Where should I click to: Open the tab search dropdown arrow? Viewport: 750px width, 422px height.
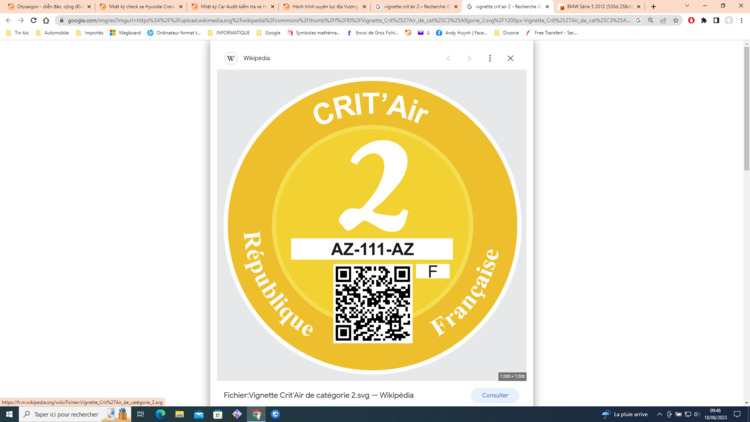pos(687,6)
